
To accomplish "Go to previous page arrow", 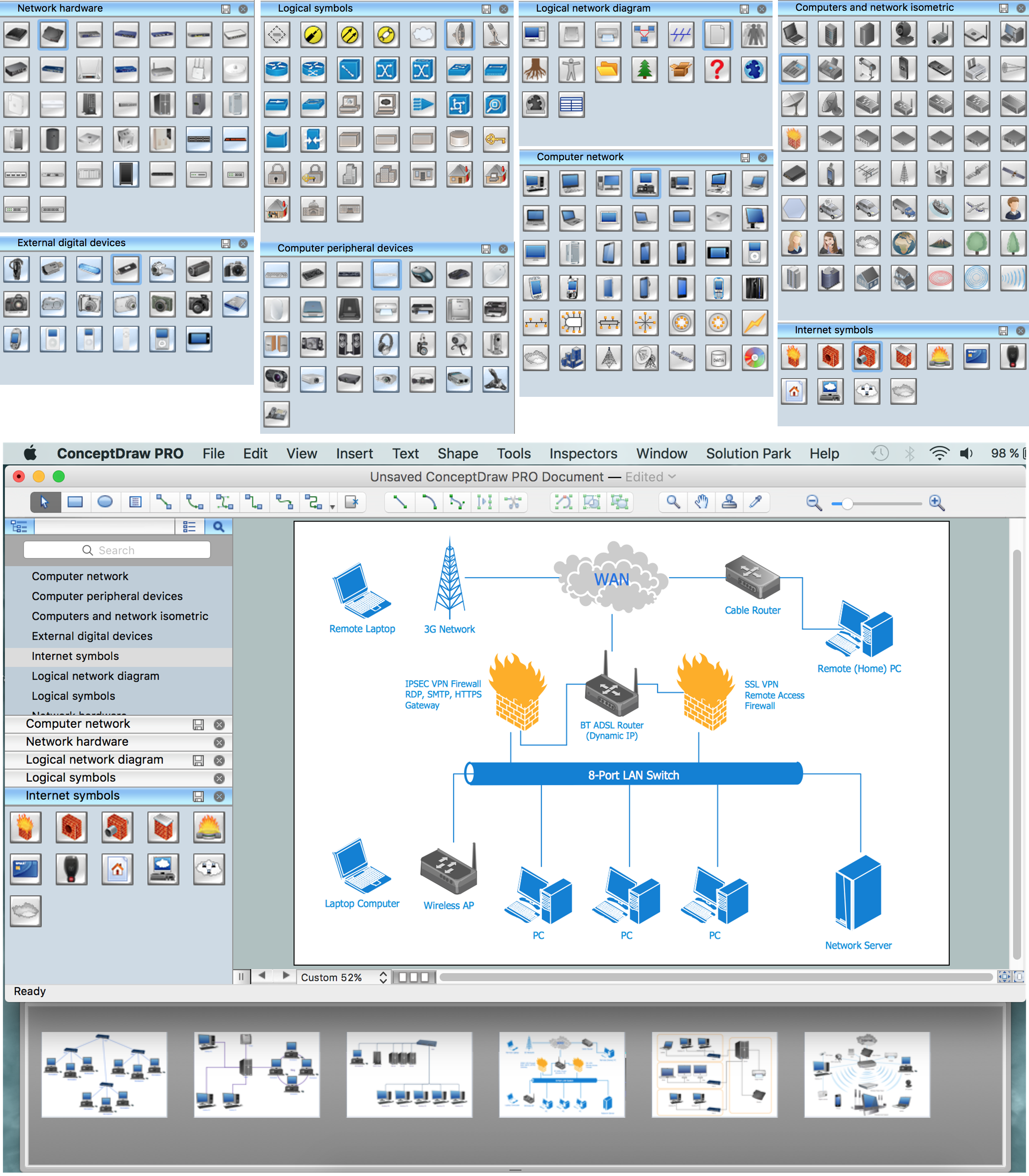I will tap(262, 976).
